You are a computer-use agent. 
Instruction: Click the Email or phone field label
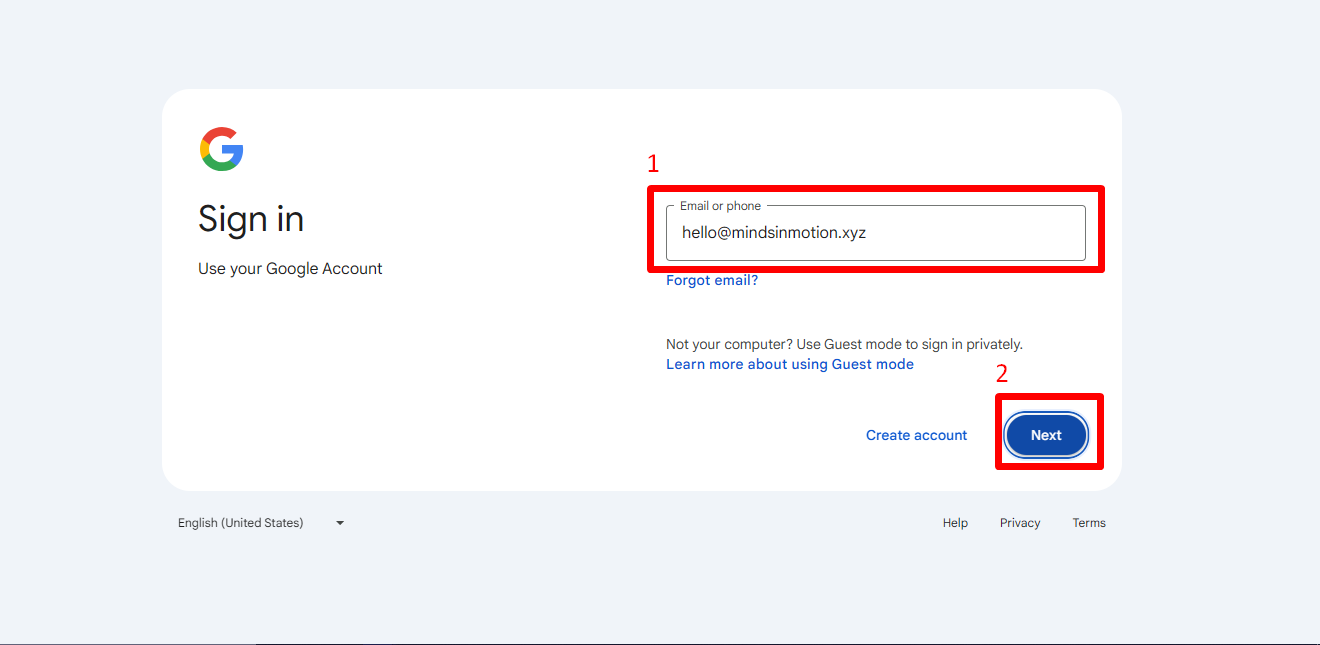[x=717, y=205]
